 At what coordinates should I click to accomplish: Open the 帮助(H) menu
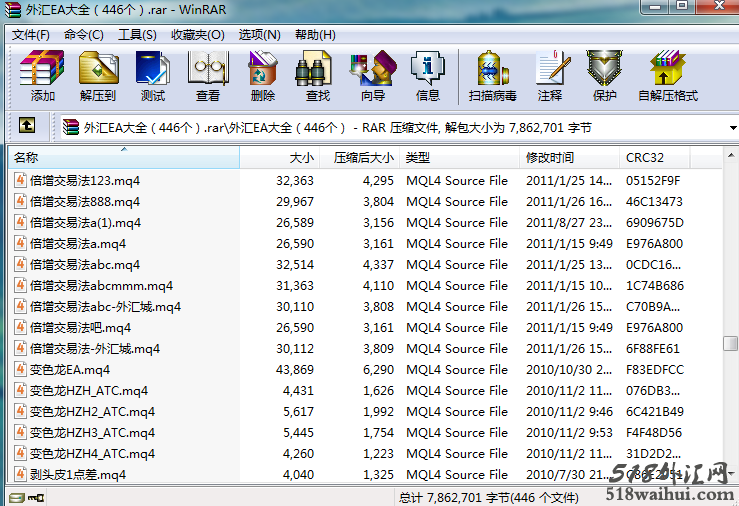(x=315, y=35)
